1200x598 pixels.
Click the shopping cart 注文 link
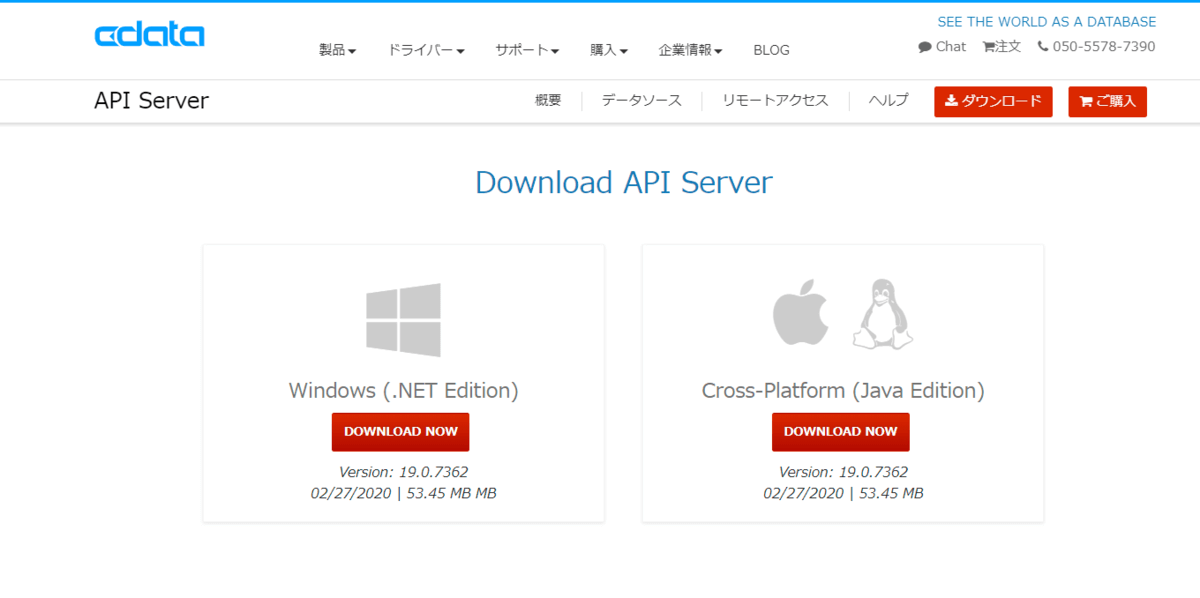(x=1002, y=46)
